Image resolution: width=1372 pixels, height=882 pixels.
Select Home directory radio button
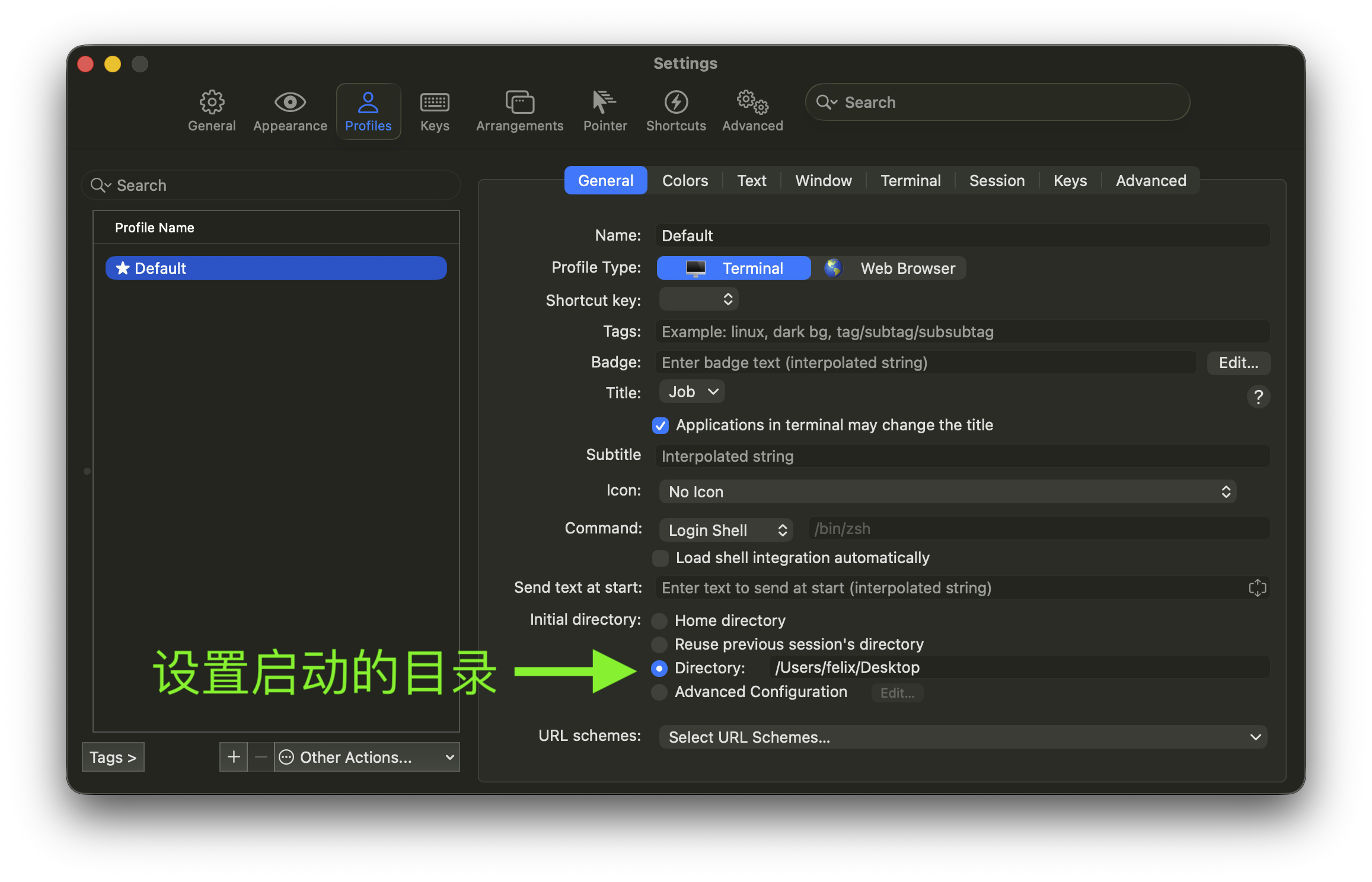coord(659,621)
